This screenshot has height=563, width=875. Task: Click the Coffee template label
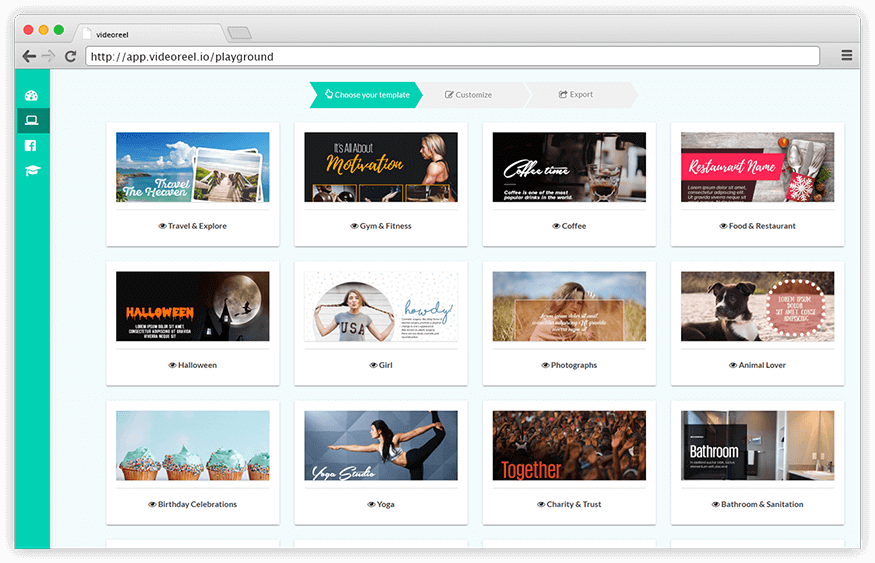pyautogui.click(x=574, y=226)
